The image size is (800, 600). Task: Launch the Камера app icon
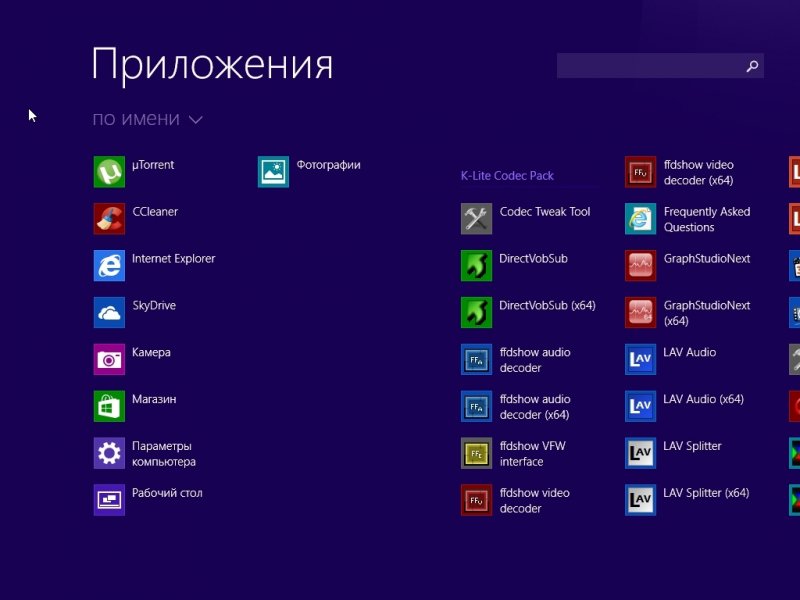109,359
